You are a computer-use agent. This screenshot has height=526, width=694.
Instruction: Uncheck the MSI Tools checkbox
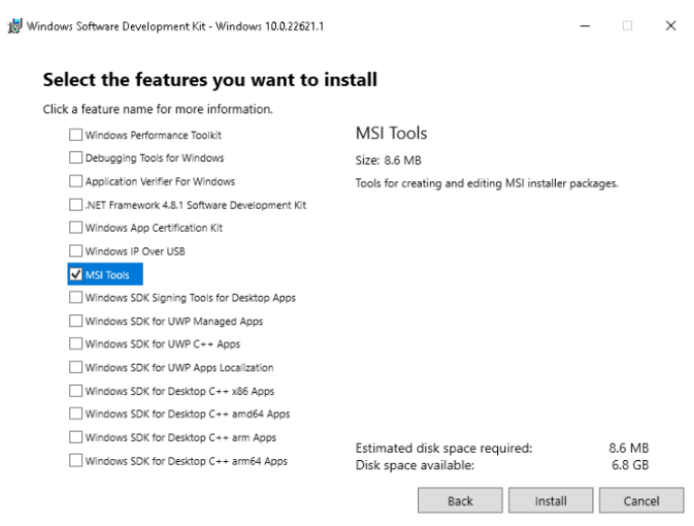point(76,275)
